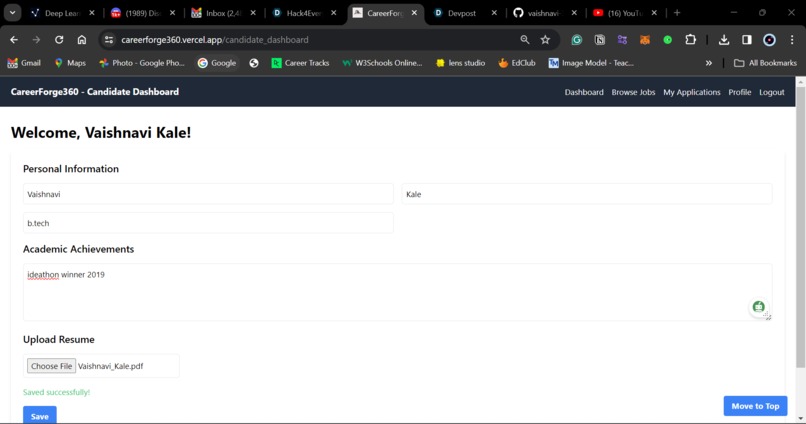This screenshot has width=806, height=424.
Task: Click CareerForge360 - Candidate Dashboard title
Action: [95, 91]
